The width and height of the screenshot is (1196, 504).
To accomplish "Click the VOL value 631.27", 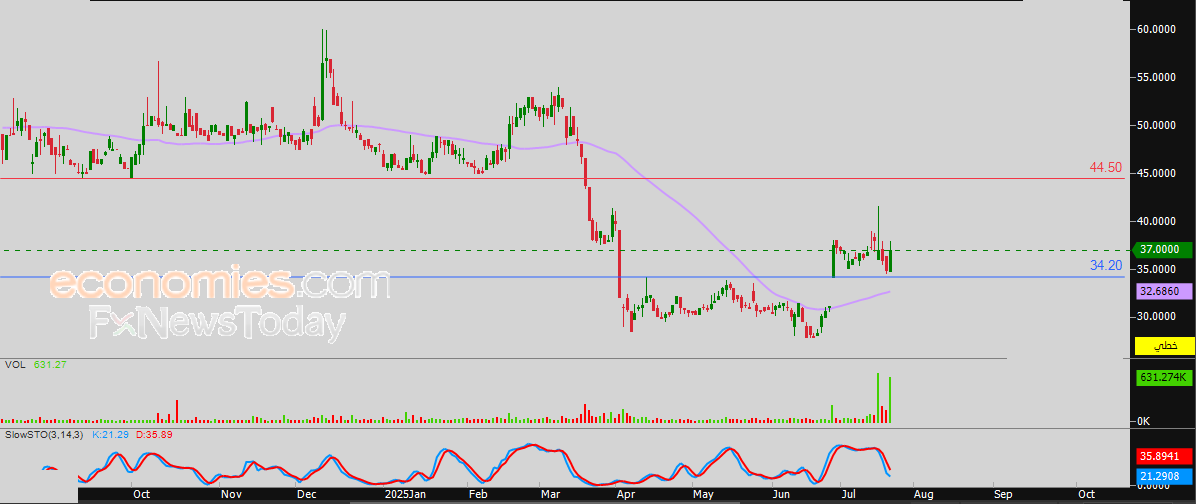I will click(50, 365).
